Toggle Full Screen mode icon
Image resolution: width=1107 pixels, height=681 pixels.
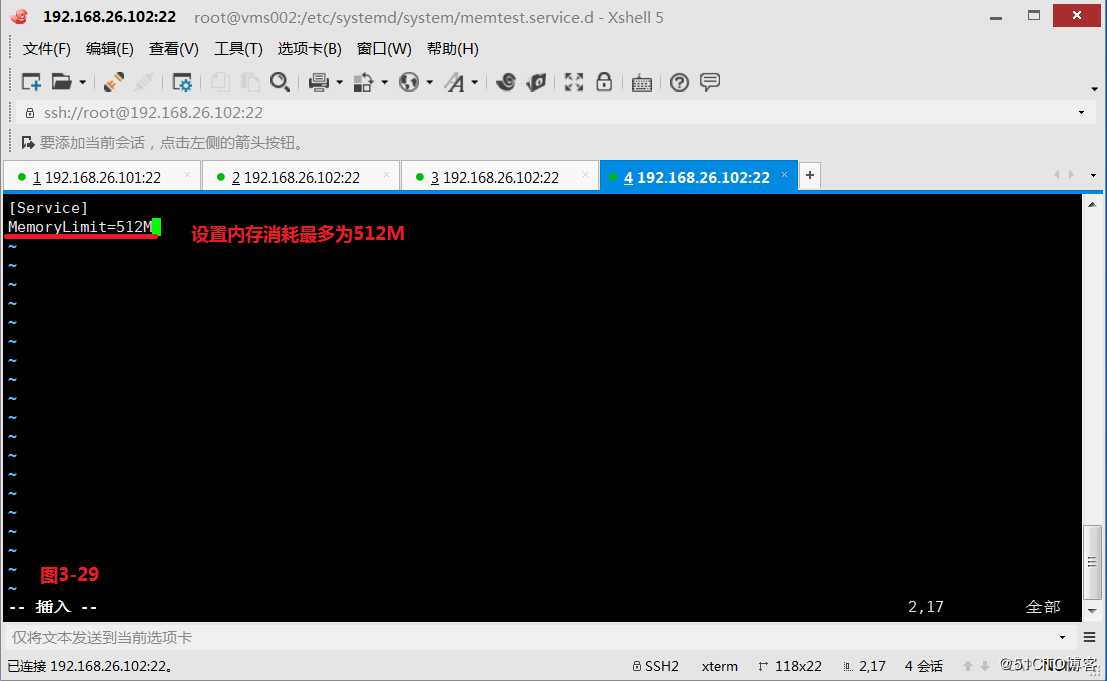574,83
